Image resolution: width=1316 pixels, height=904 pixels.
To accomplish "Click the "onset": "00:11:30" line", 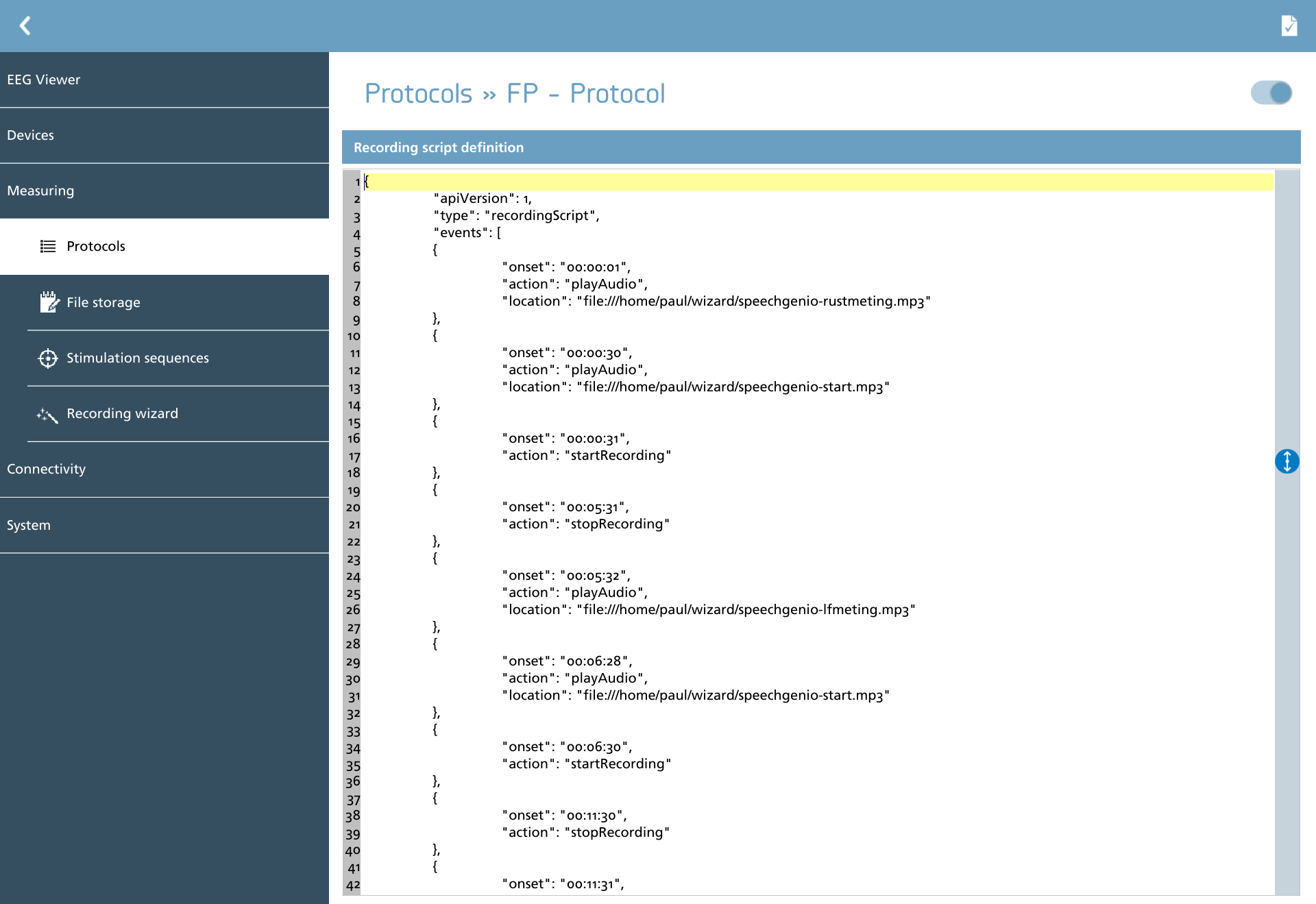I will pyautogui.click(x=564, y=815).
